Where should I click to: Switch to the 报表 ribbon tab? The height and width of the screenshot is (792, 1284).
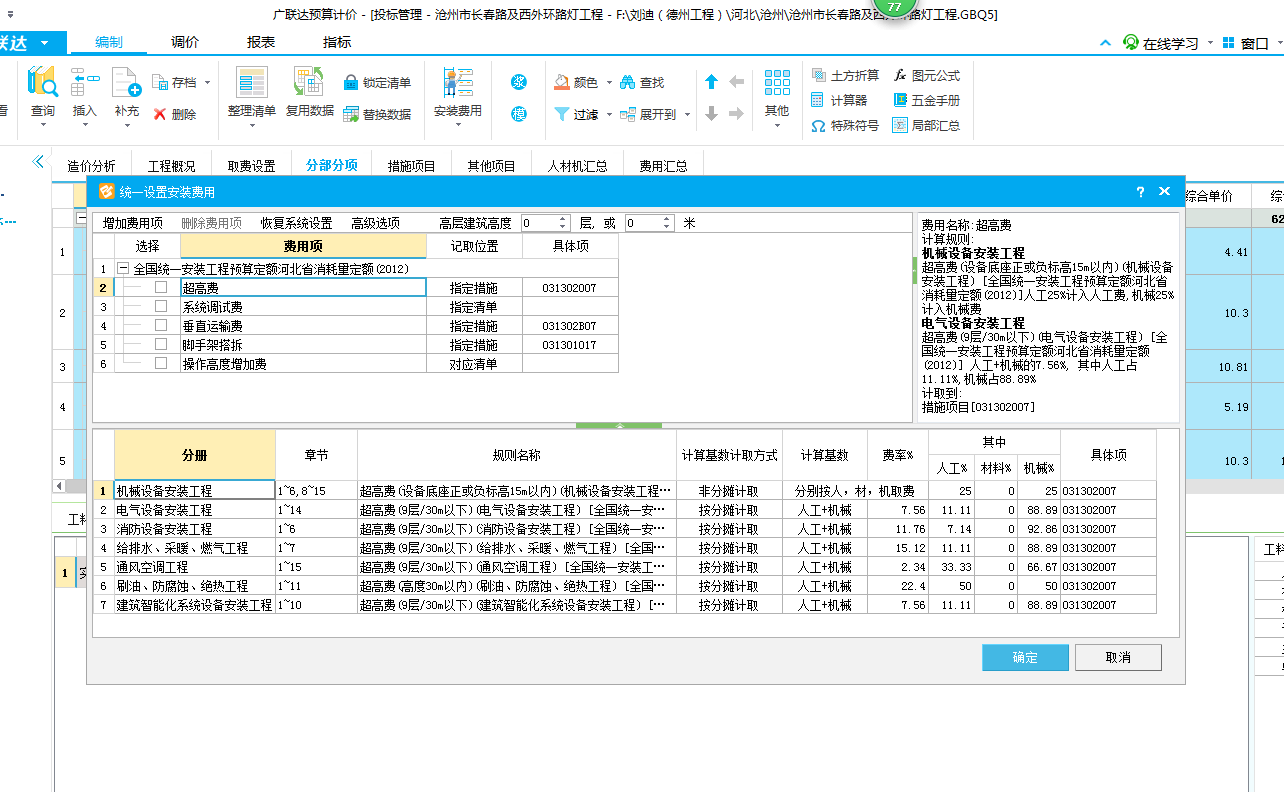(261, 42)
